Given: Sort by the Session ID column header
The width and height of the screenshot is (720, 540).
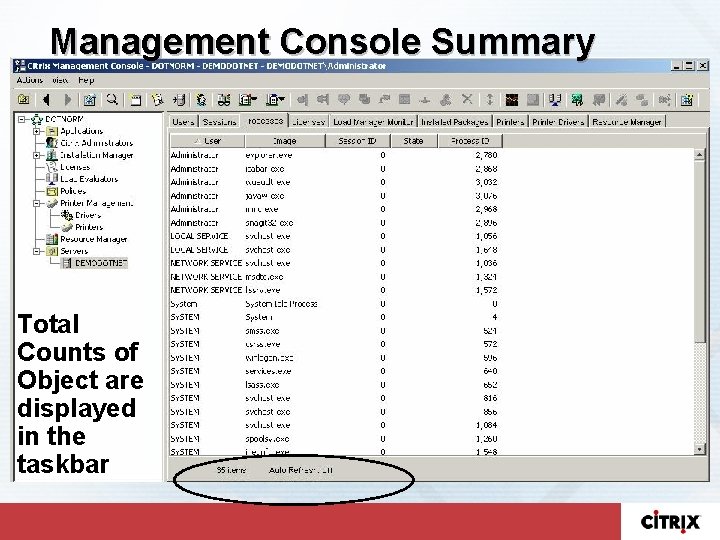Looking at the screenshot, I should (357, 141).
